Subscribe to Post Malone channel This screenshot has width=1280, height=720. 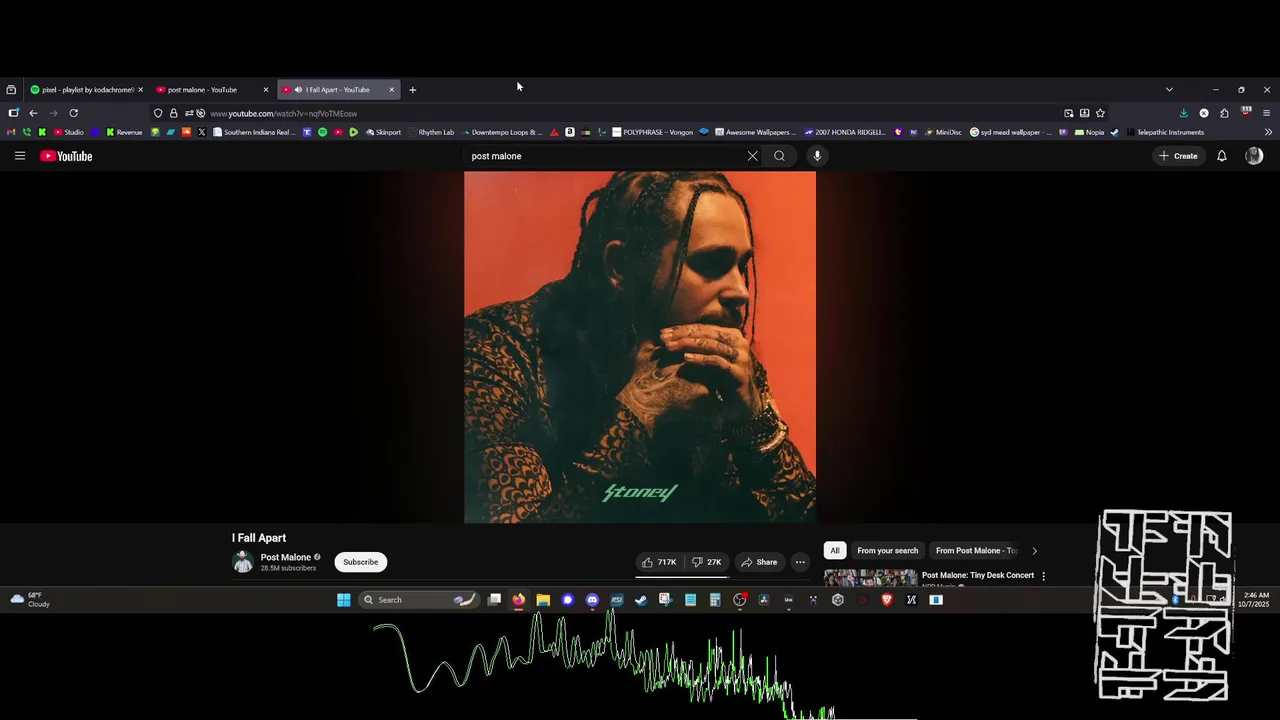pos(360,562)
